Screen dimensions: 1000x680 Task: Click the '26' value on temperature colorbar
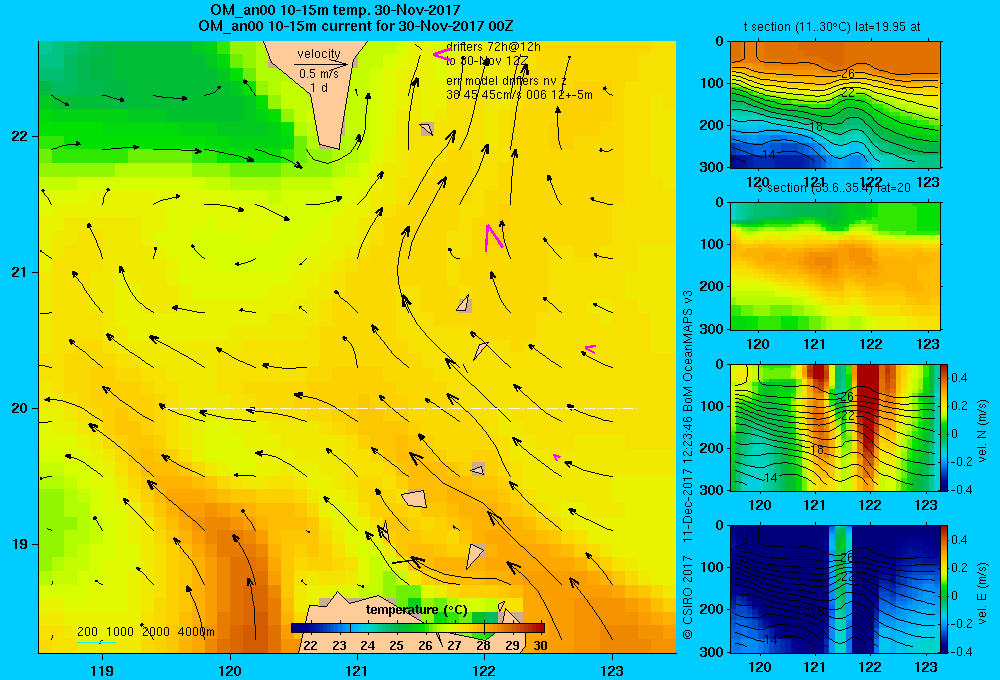click(425, 646)
